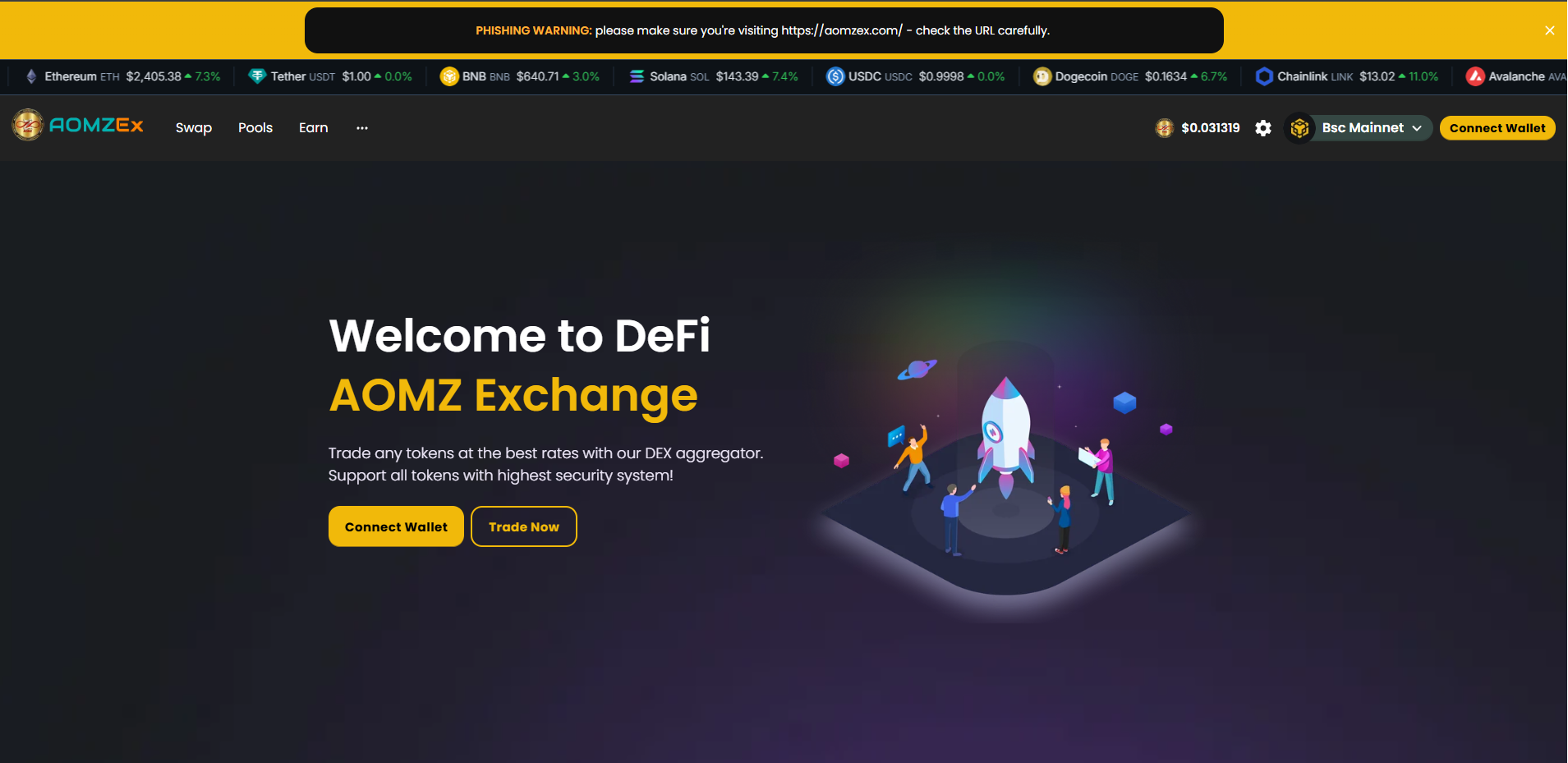Click the Chainlink ticker icon
1568x763 pixels.
pos(1264,76)
